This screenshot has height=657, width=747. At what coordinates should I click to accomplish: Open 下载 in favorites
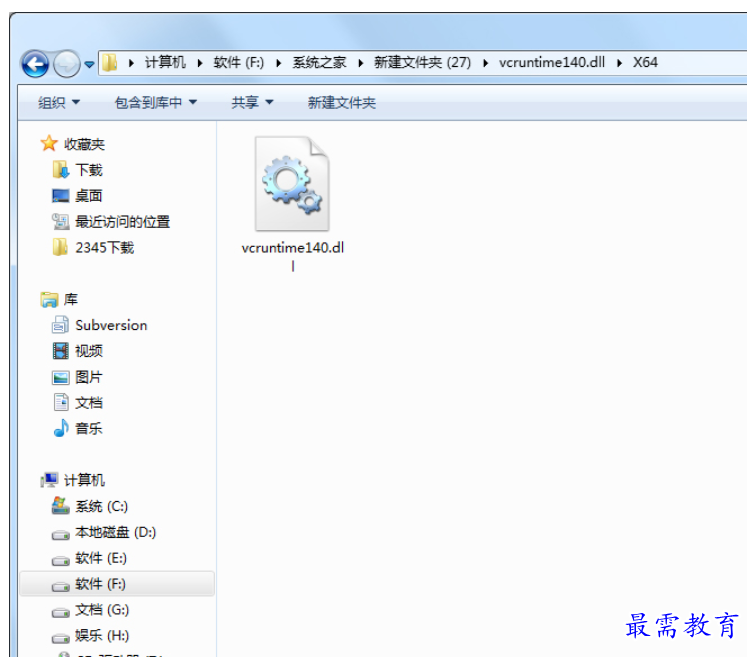pos(89,170)
